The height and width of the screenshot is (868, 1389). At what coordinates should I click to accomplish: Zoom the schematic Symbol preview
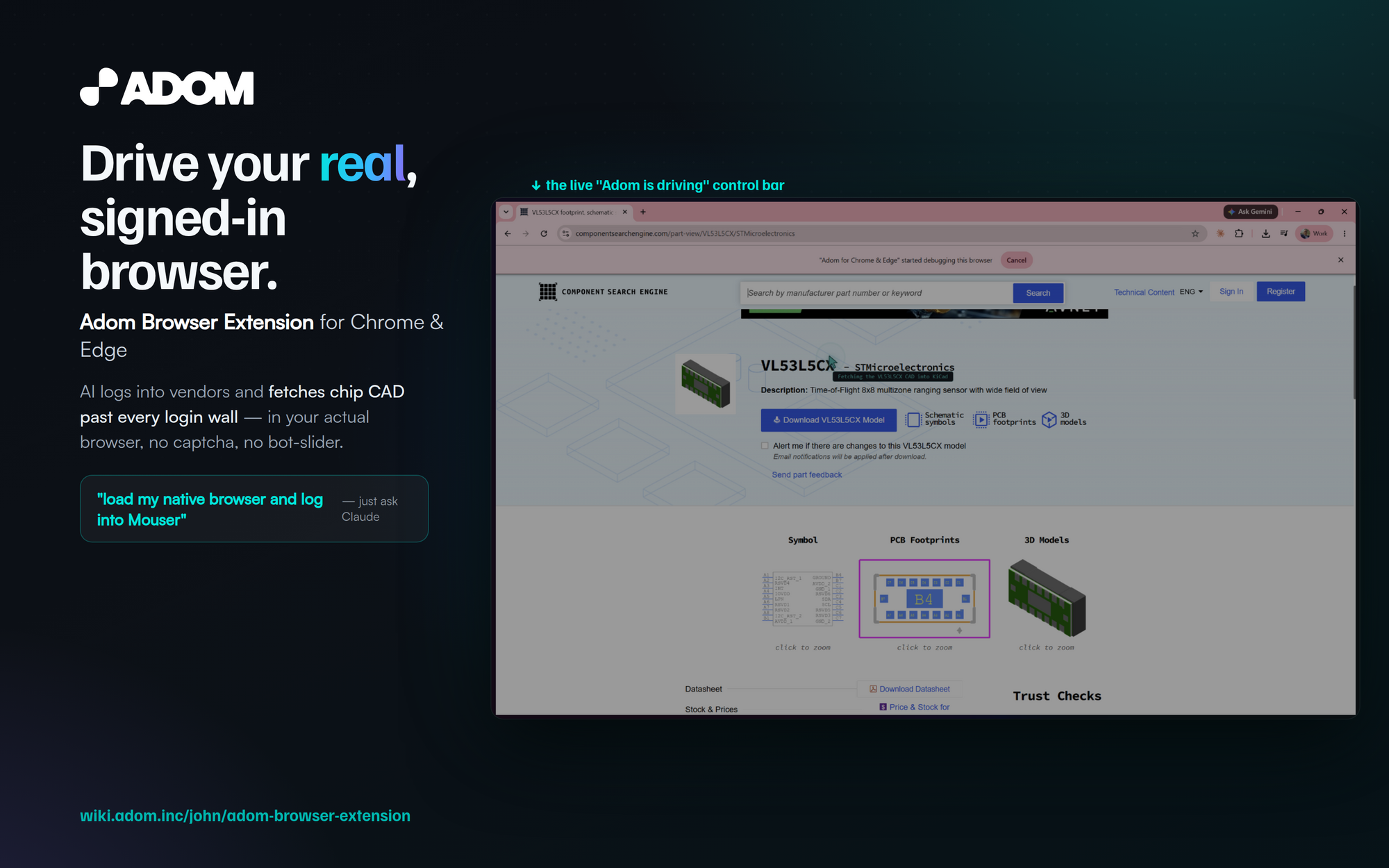click(802, 599)
